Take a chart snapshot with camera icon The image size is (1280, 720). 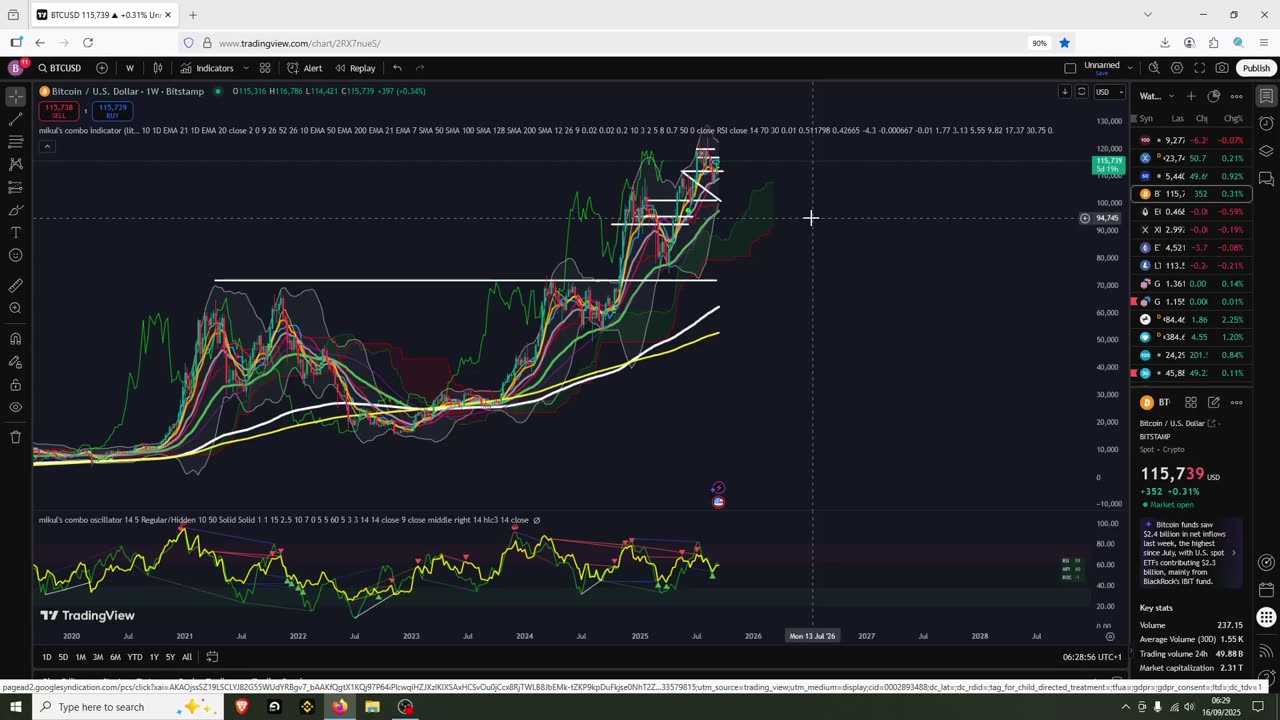tap(1222, 68)
